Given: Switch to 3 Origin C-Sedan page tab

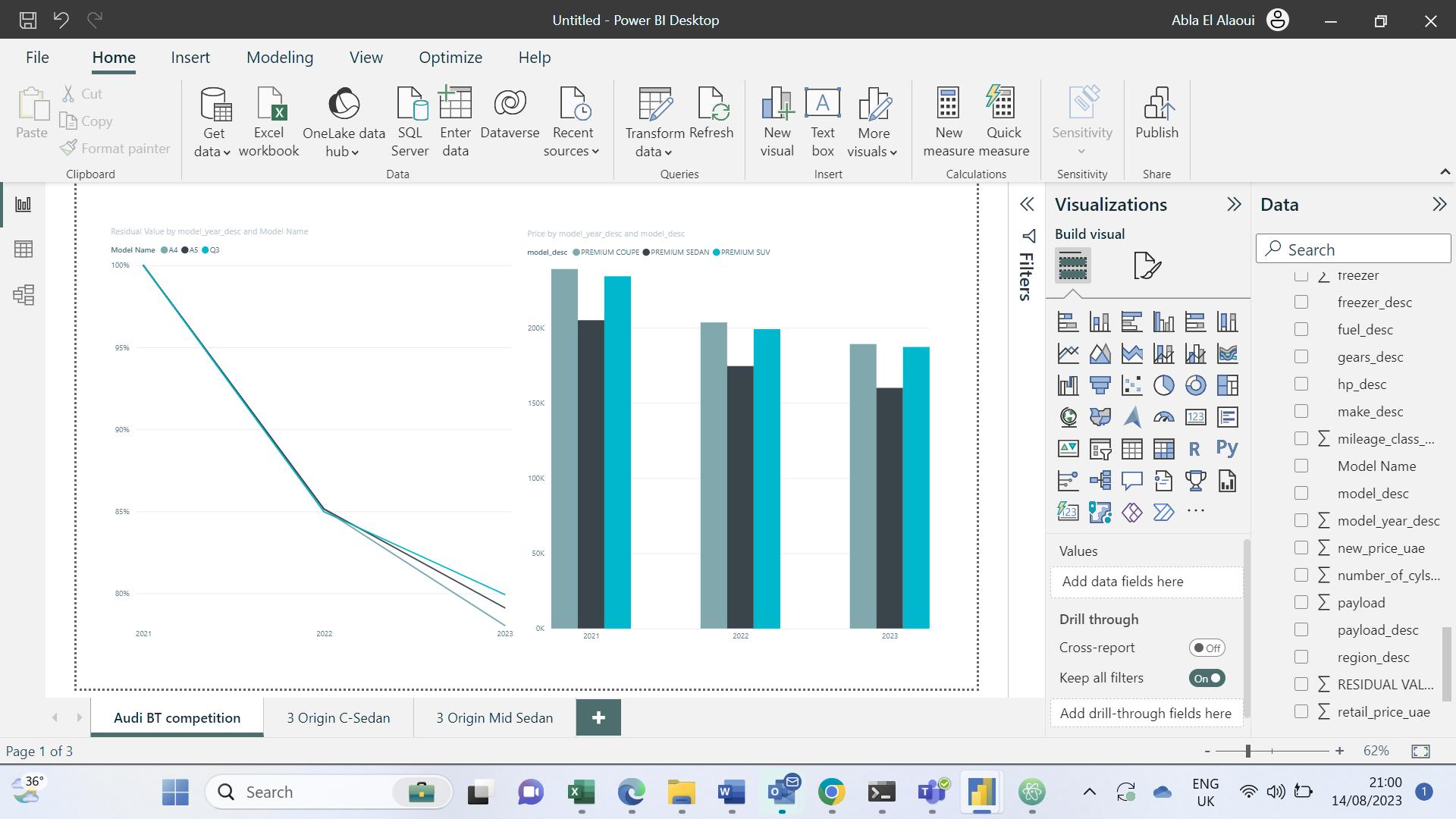Looking at the screenshot, I should click(338, 718).
